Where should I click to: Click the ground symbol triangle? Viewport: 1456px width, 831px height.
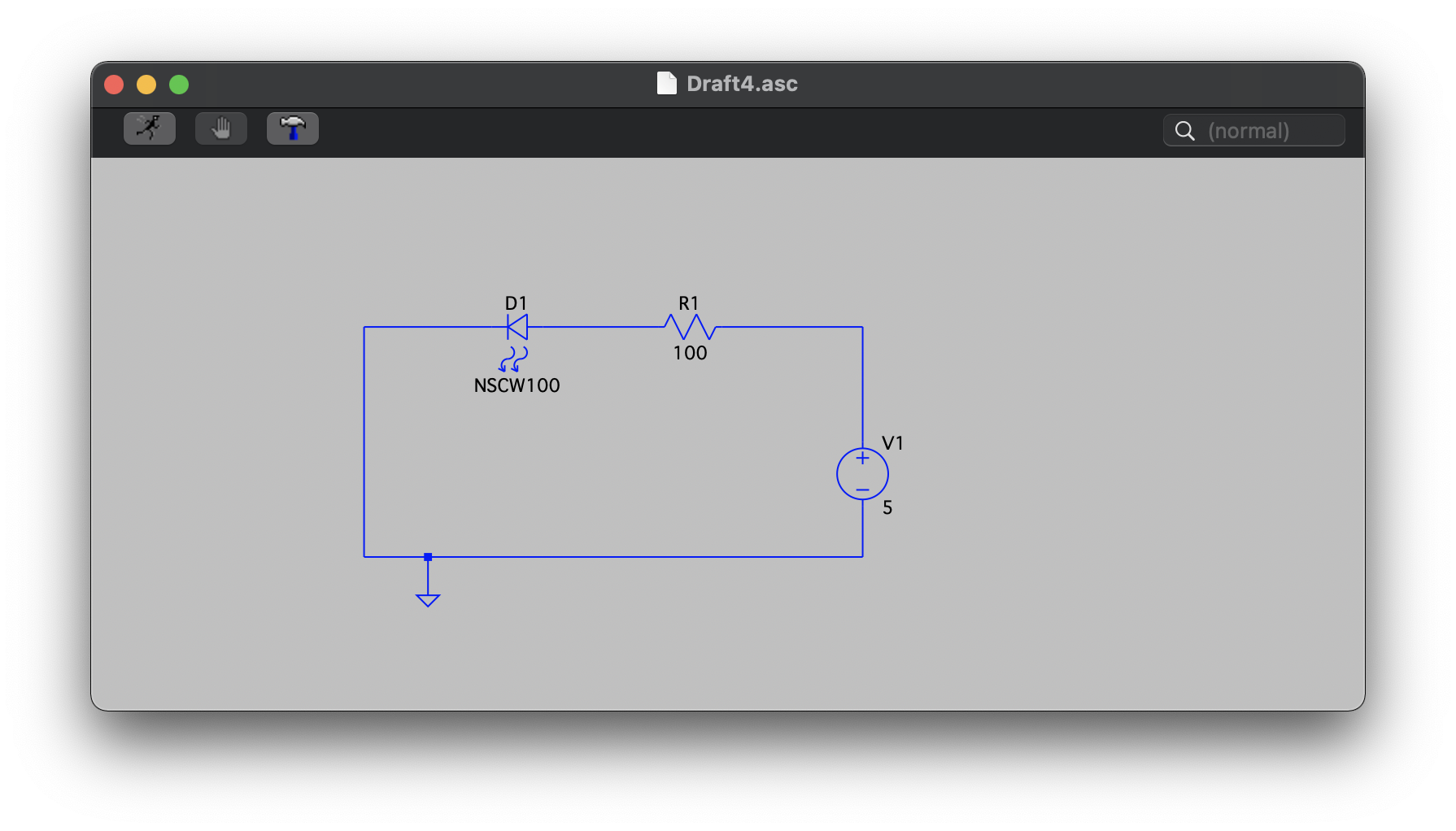[x=428, y=600]
